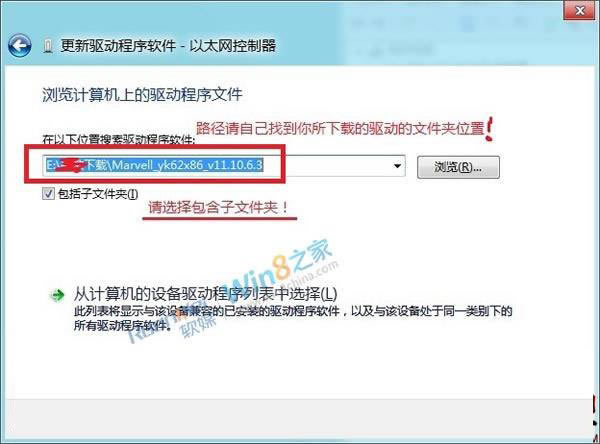Image resolution: width=600 pixels, height=444 pixels.
Task: Click the 包括子文件夹(I) checkbox label
Action: (x=98, y=194)
